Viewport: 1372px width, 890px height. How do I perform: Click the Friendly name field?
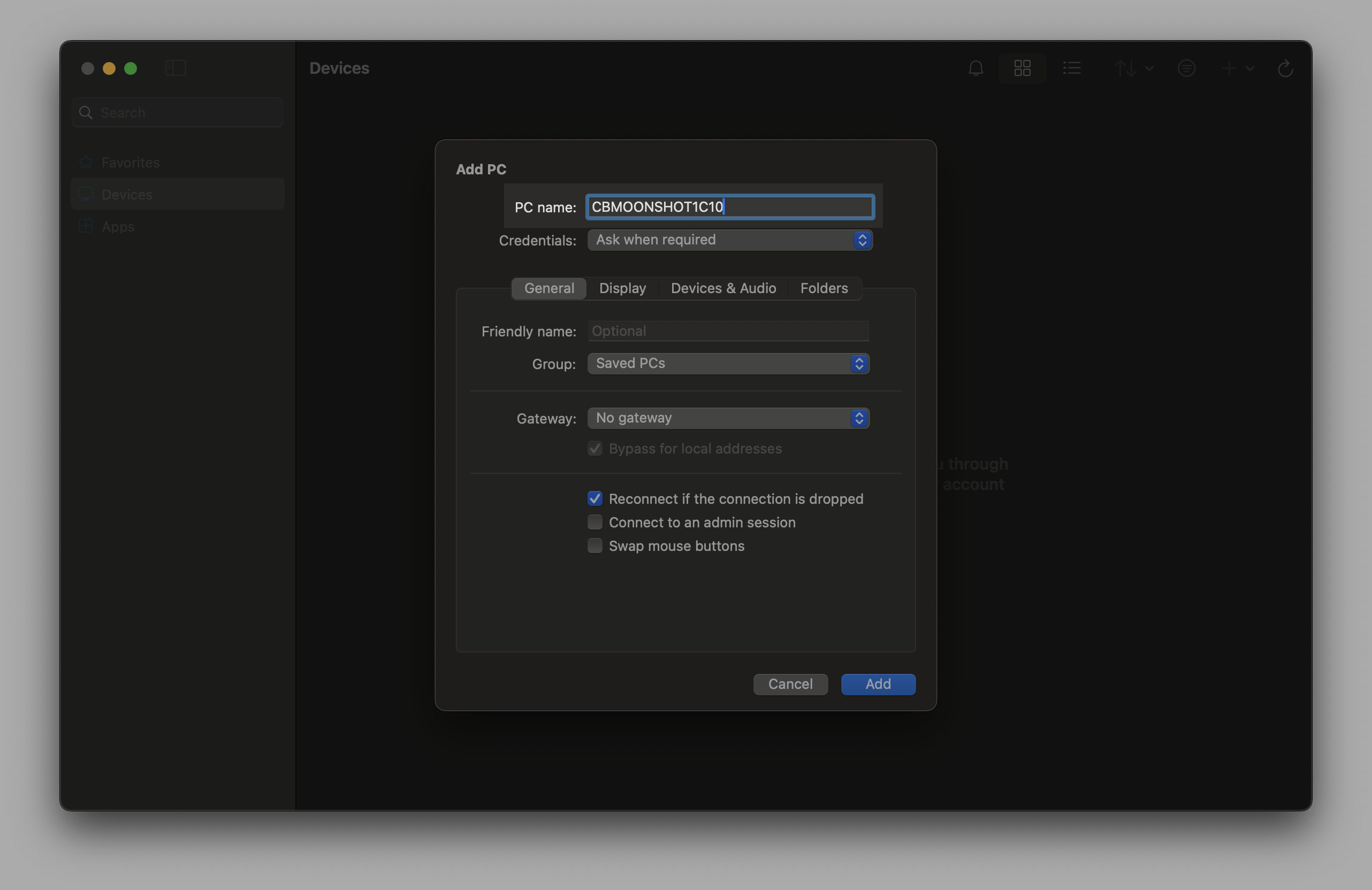728,331
